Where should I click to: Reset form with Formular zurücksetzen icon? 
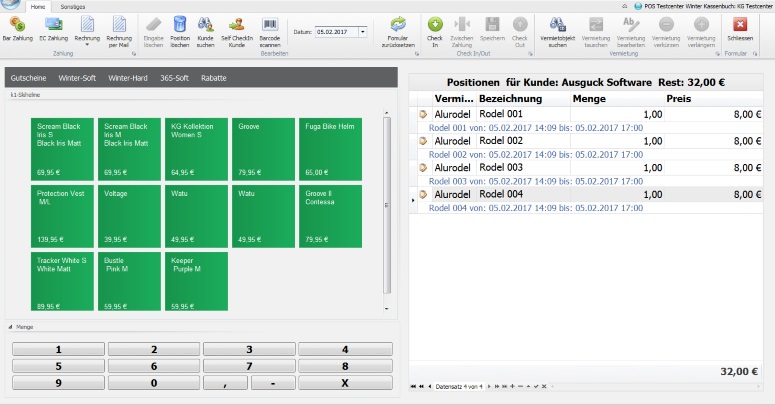click(x=398, y=24)
